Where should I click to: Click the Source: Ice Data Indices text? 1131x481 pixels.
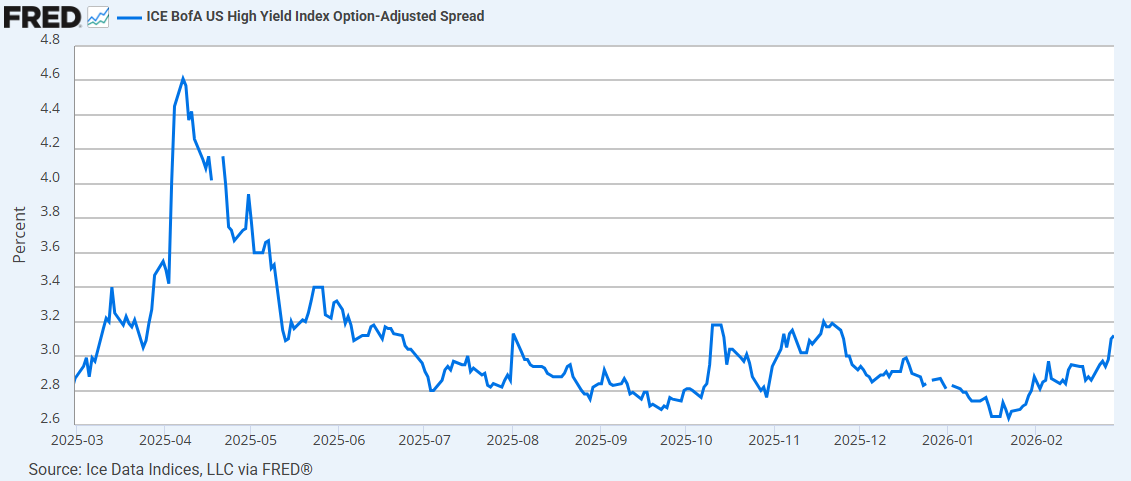pyautogui.click(x=171, y=469)
